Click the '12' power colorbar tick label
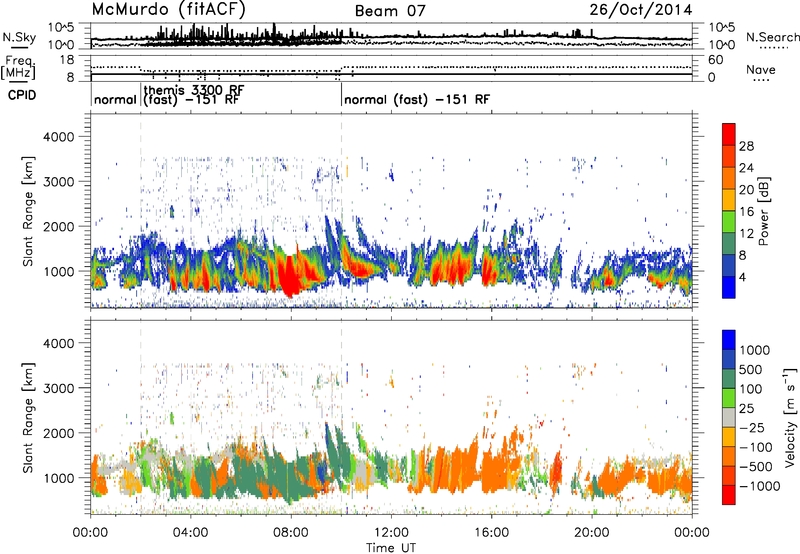The height and width of the screenshot is (554, 800). point(746,234)
